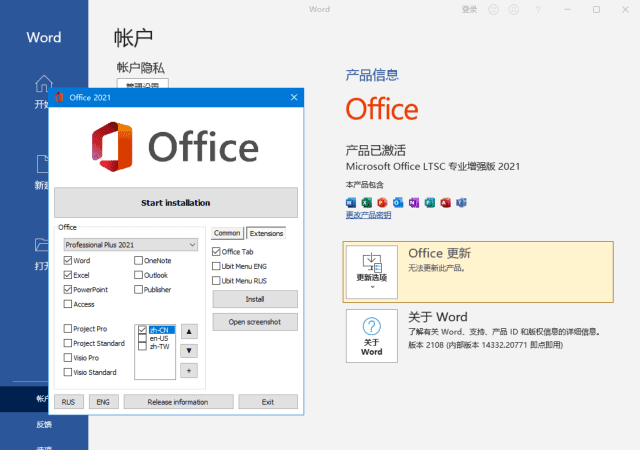640x450 pixels.
Task: Click the Access app icon under product info
Action: [446, 203]
